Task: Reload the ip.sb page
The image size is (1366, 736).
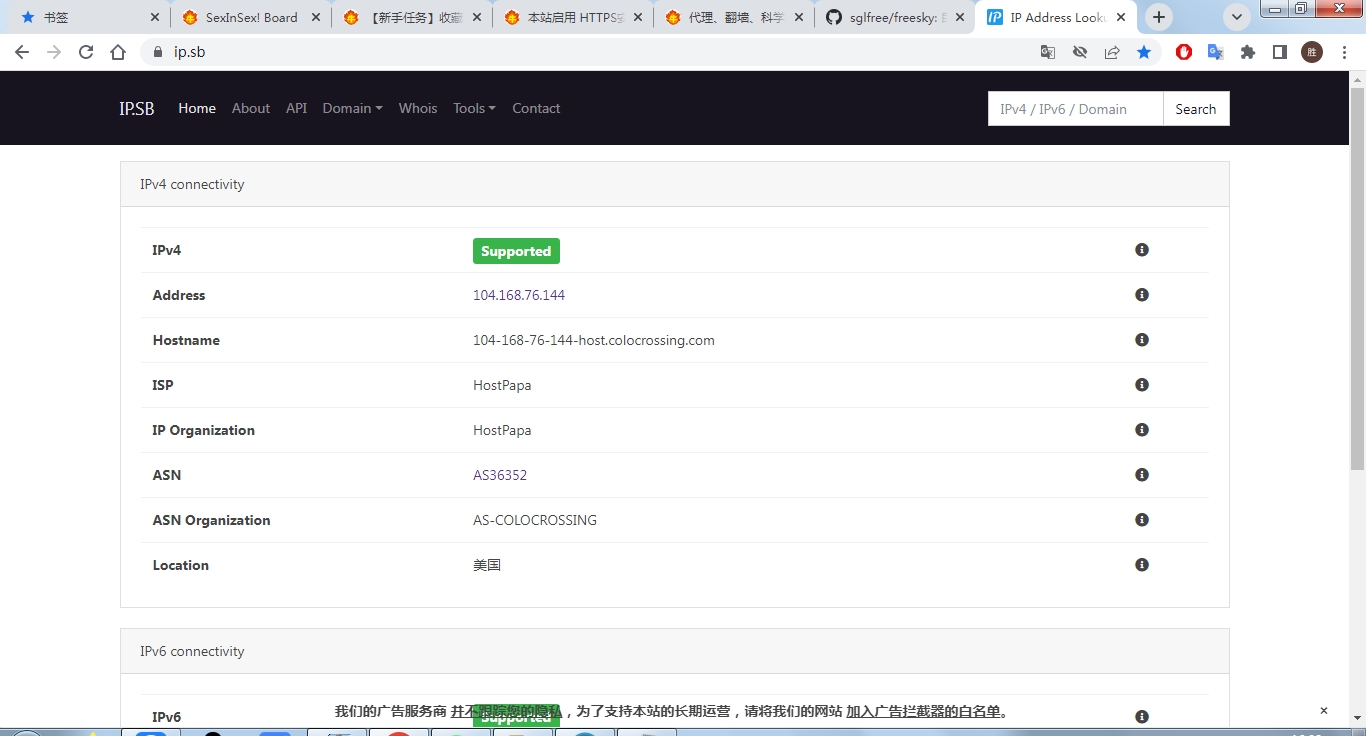Action: pos(86,52)
